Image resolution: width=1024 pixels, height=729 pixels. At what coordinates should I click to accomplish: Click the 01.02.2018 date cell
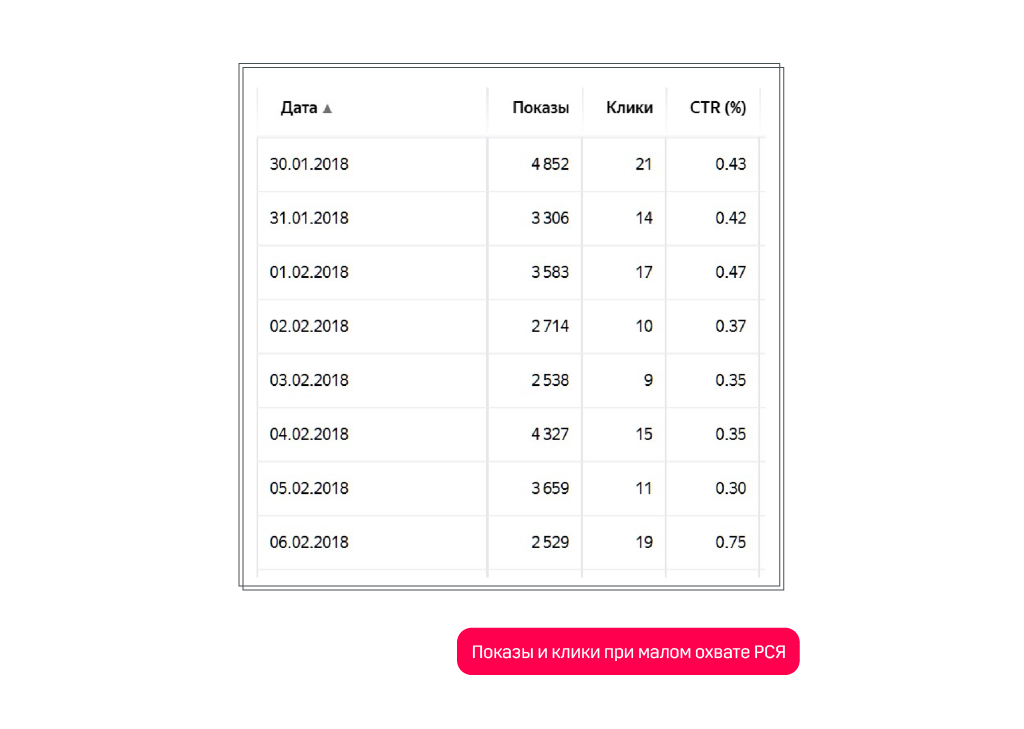[309, 272]
